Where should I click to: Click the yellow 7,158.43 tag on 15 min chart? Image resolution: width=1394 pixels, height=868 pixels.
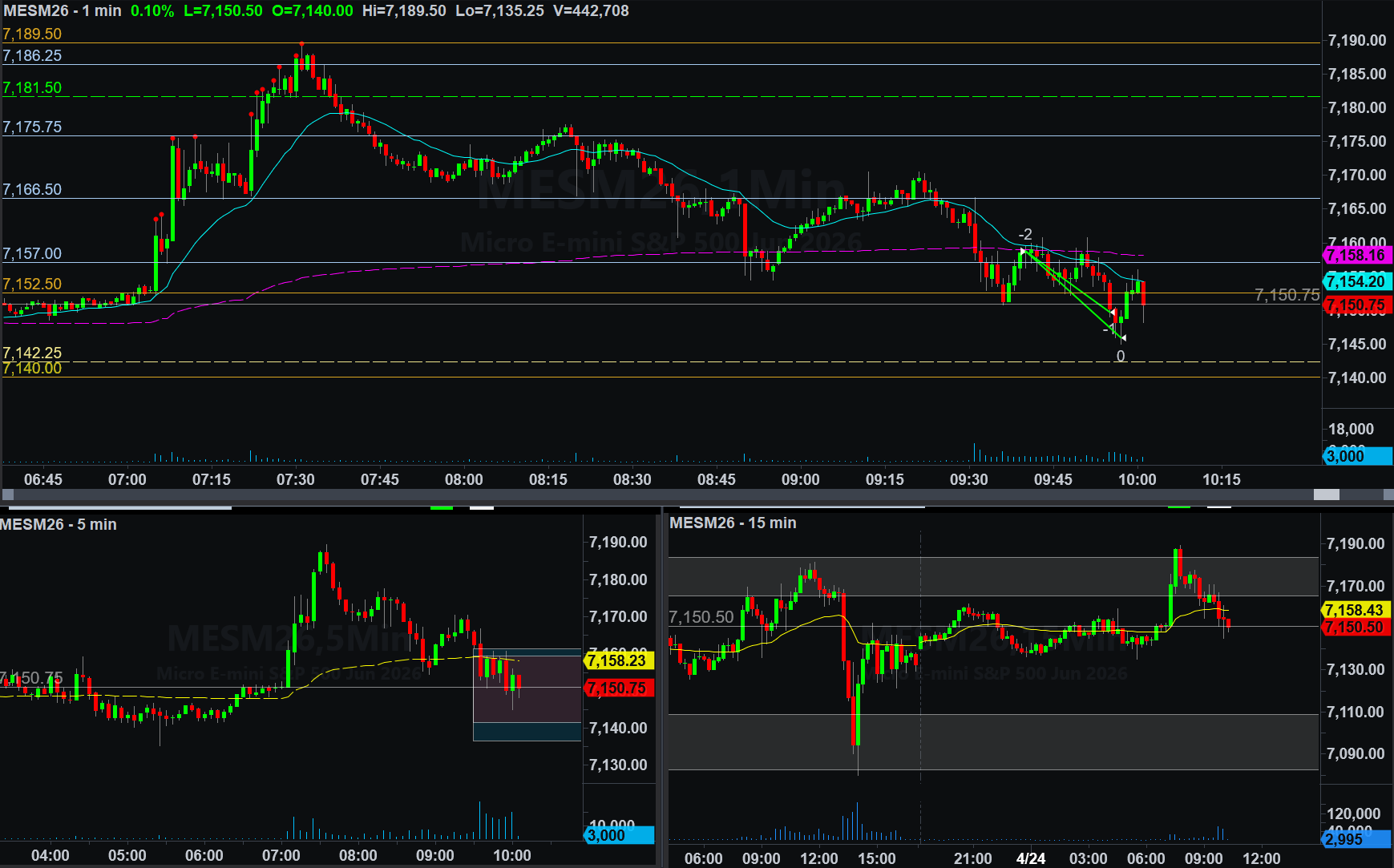click(1355, 610)
